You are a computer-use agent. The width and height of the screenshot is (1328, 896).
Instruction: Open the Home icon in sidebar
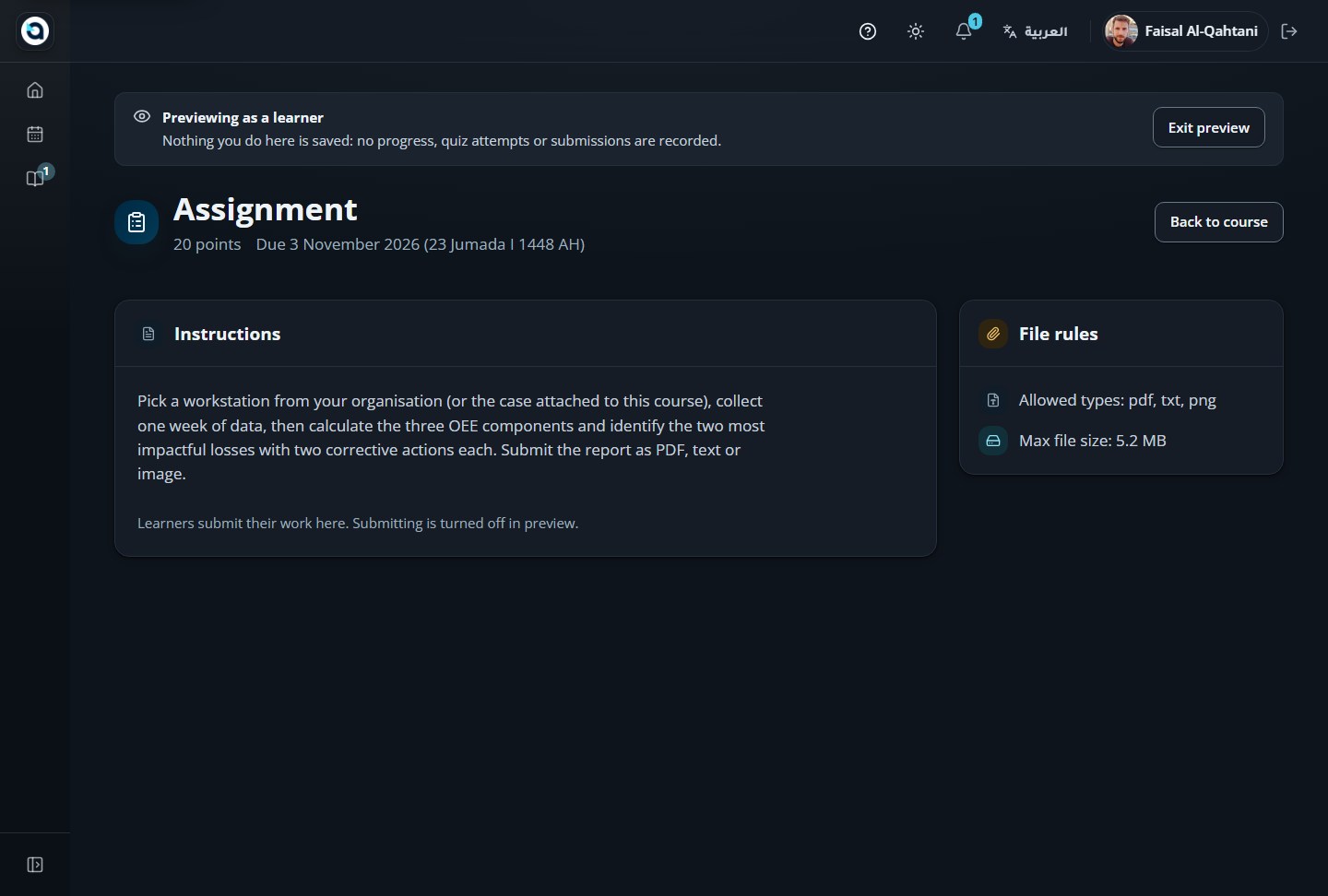[x=35, y=89]
